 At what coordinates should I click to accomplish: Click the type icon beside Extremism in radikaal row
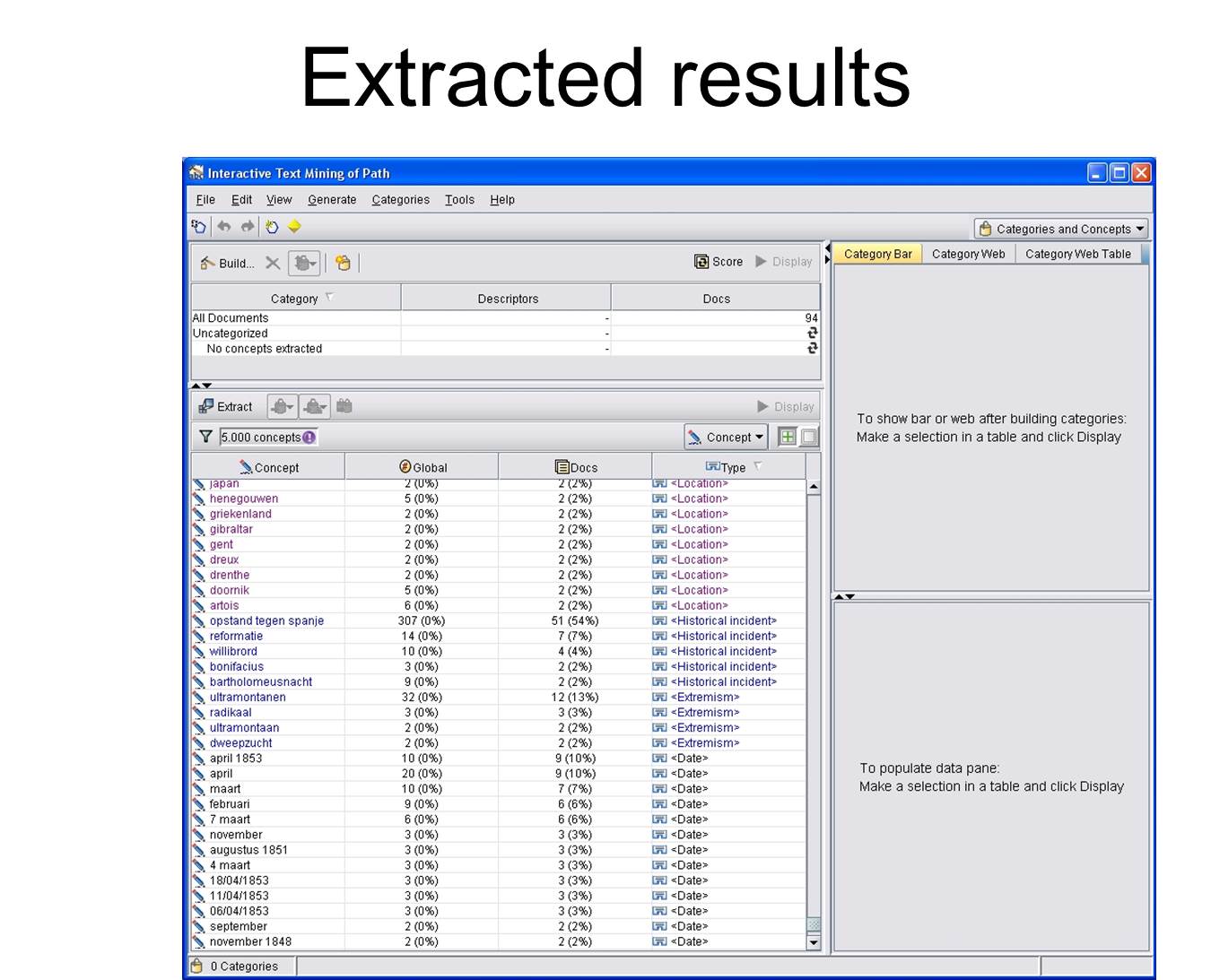659,713
